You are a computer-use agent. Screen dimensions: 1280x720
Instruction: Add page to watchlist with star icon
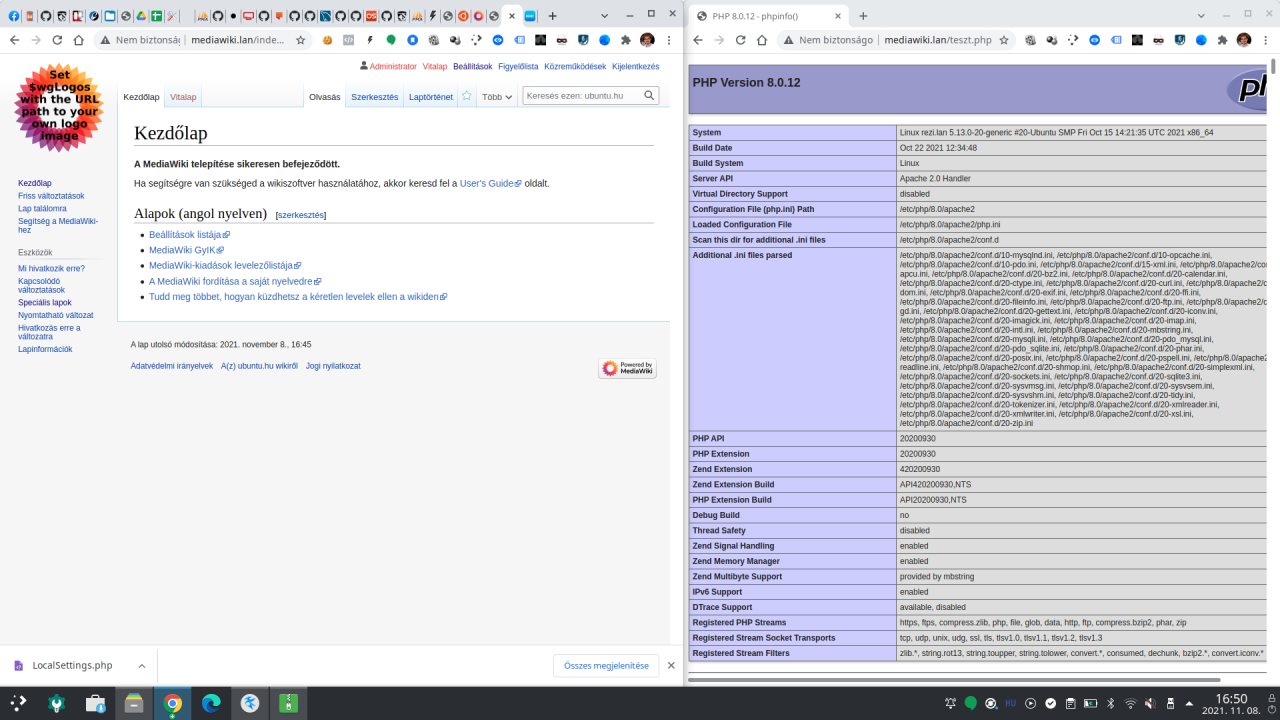point(466,96)
